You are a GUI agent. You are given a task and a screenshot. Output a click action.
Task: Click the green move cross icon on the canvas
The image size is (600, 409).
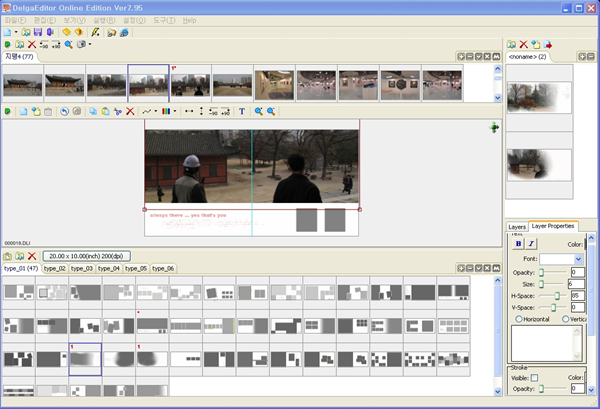click(494, 127)
